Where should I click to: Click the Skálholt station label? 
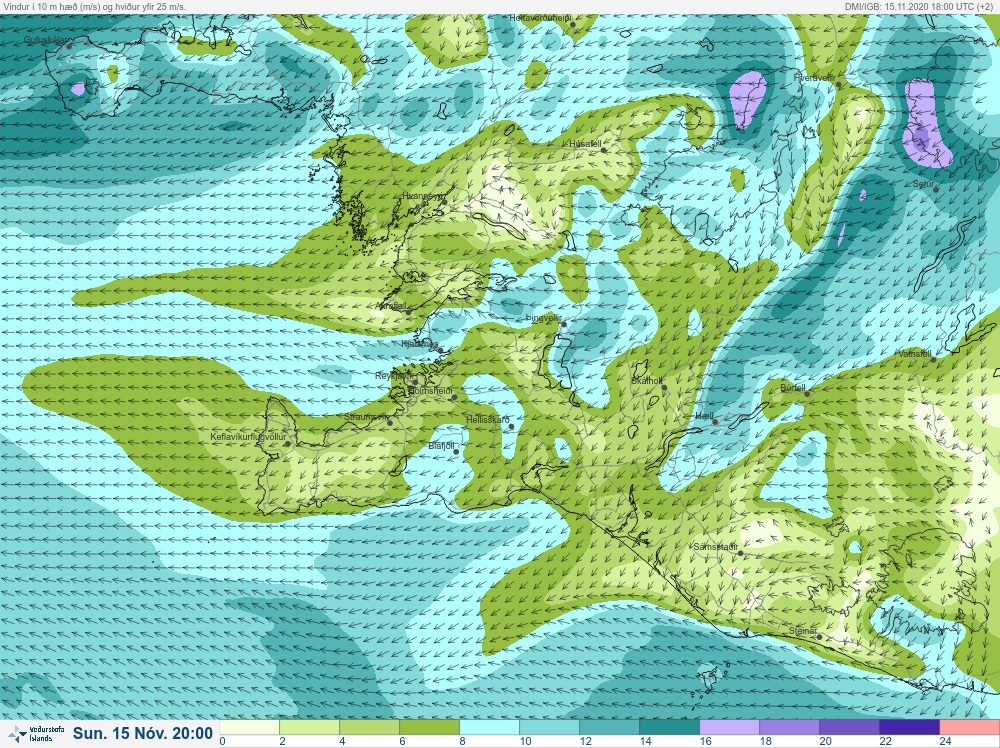647,381
